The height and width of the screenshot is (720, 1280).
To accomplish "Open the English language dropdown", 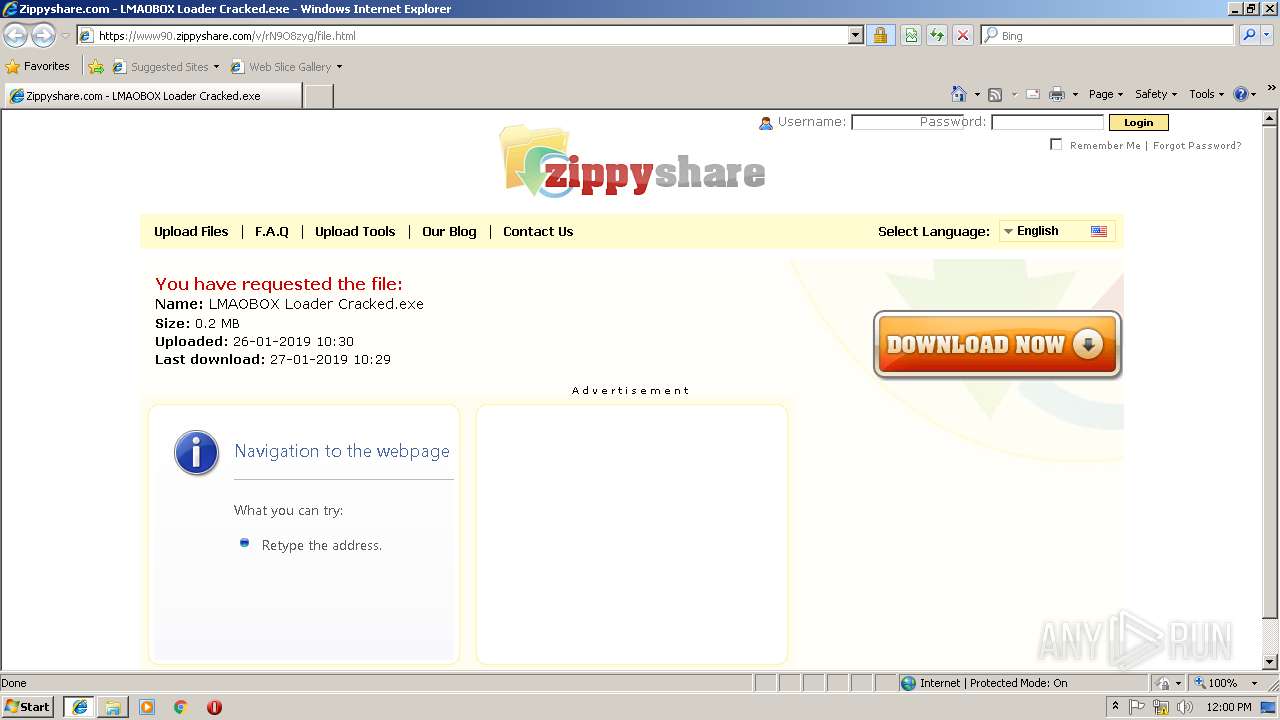I will [x=1056, y=231].
